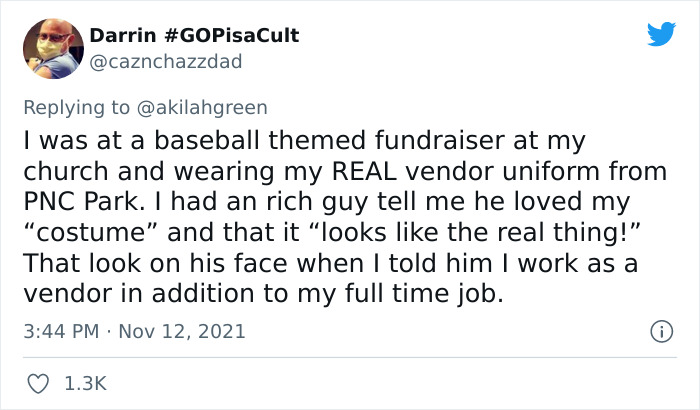This screenshot has height=410, width=700.
Task: Click the Twitter bird logo
Action: (x=661, y=35)
